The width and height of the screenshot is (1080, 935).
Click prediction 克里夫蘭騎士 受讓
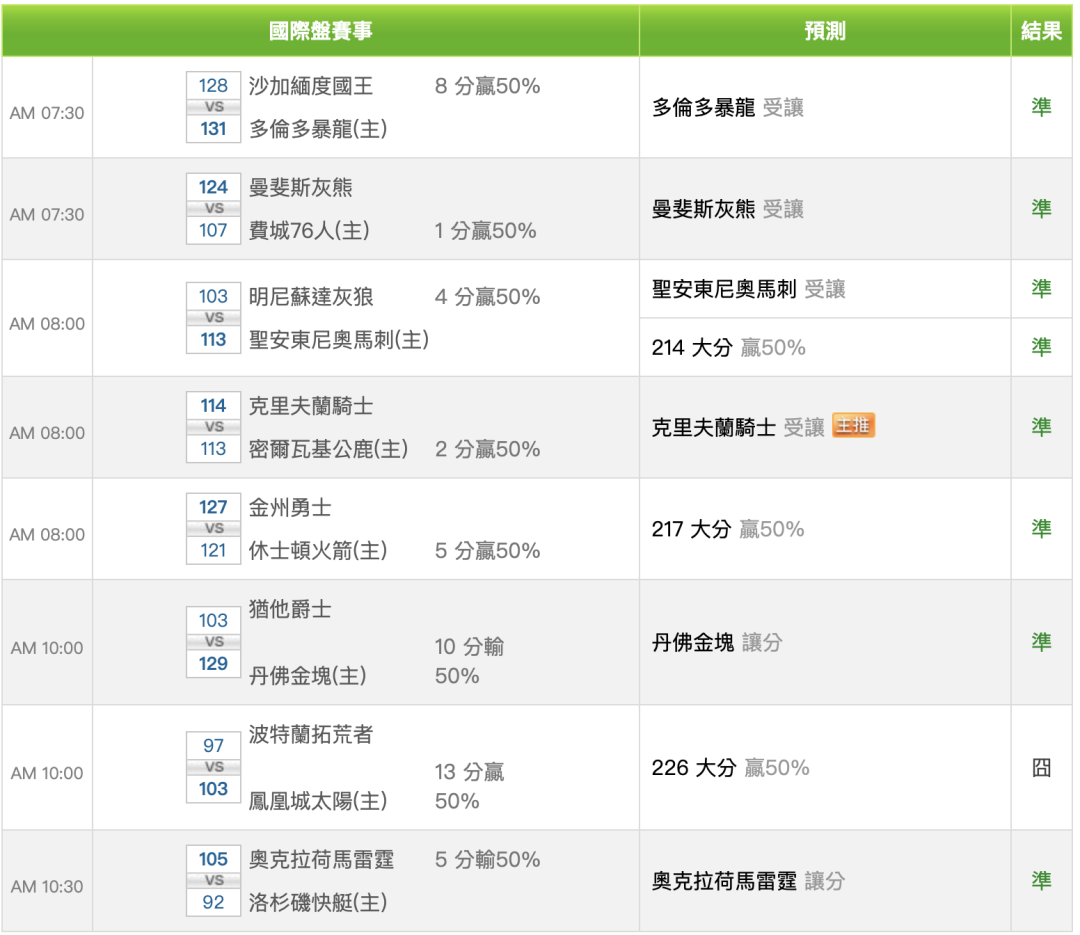pos(738,427)
